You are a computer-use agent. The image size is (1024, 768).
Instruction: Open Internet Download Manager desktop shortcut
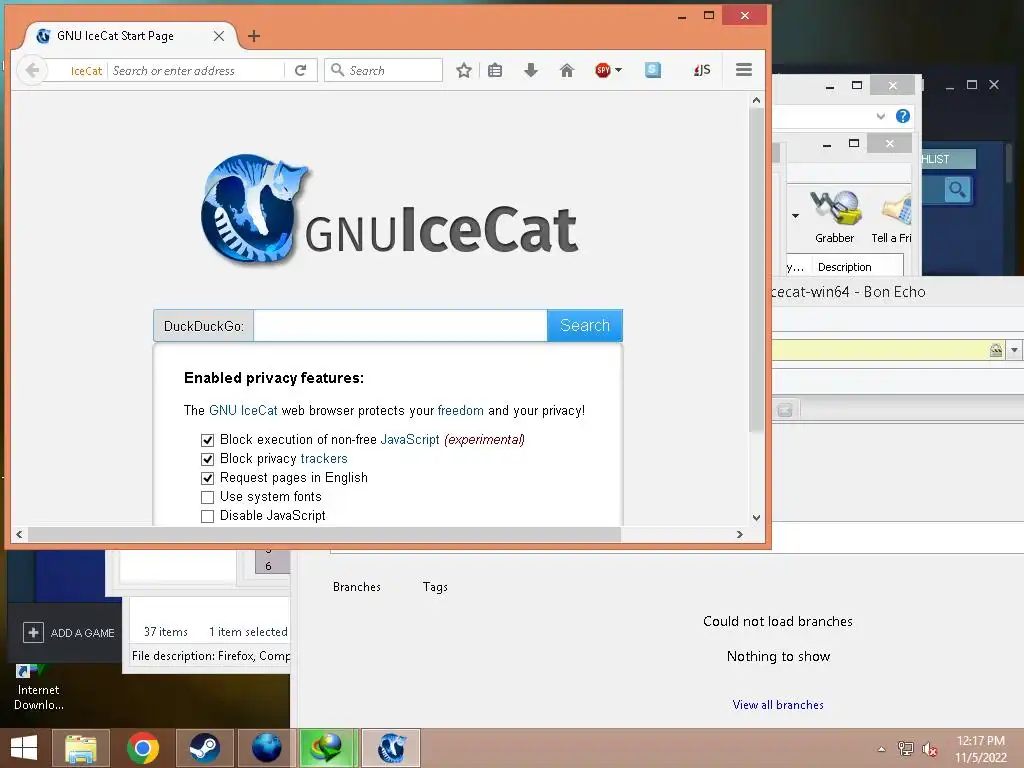(x=39, y=687)
